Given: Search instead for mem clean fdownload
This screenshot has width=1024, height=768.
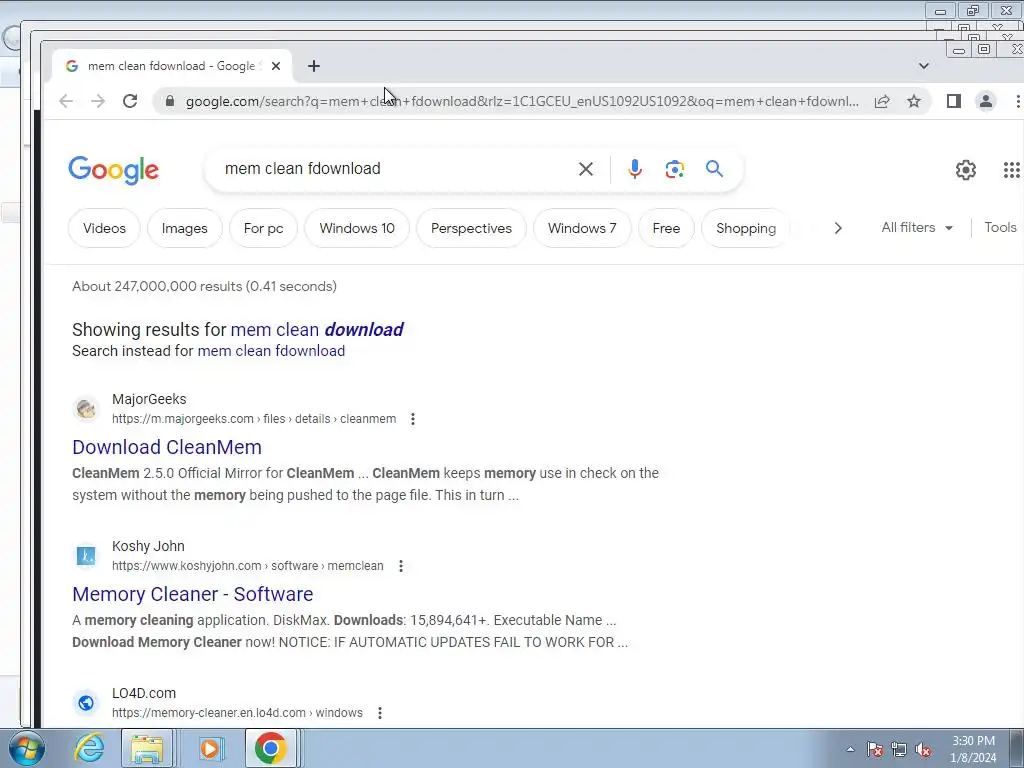Looking at the screenshot, I should pos(271,351).
